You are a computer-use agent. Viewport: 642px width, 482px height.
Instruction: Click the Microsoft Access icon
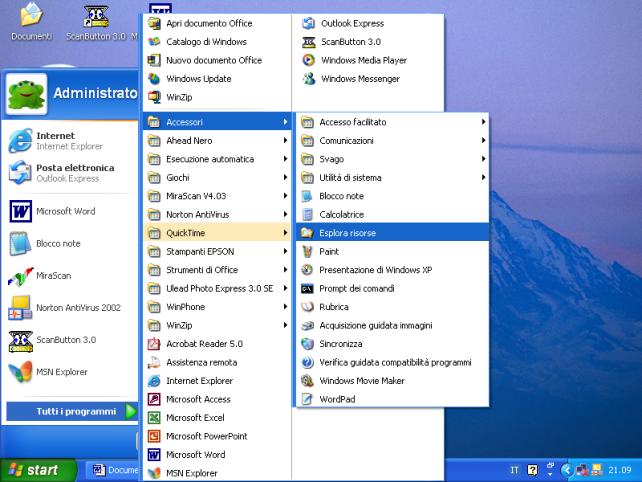click(x=154, y=399)
